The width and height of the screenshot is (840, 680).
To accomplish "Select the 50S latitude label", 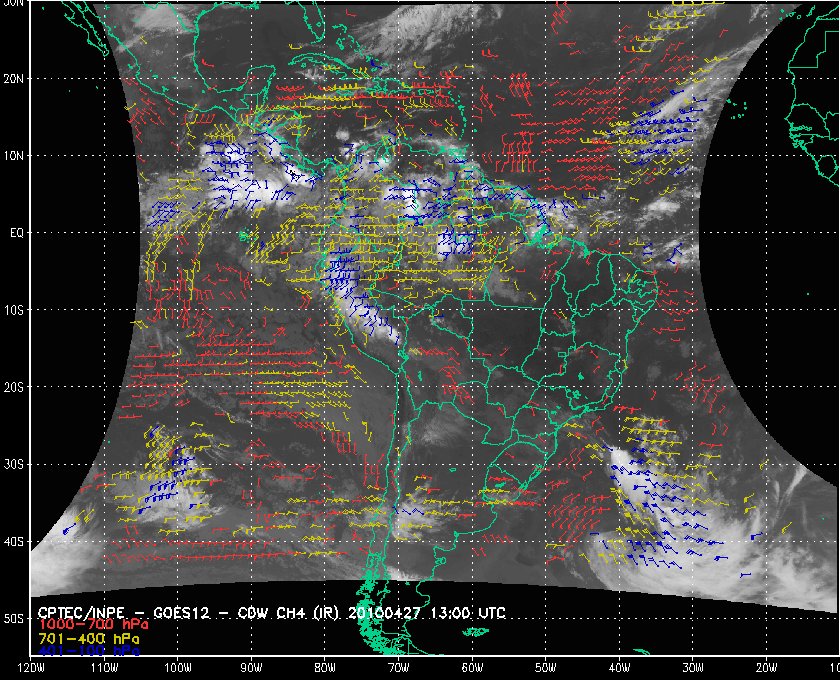I will 14,618.
